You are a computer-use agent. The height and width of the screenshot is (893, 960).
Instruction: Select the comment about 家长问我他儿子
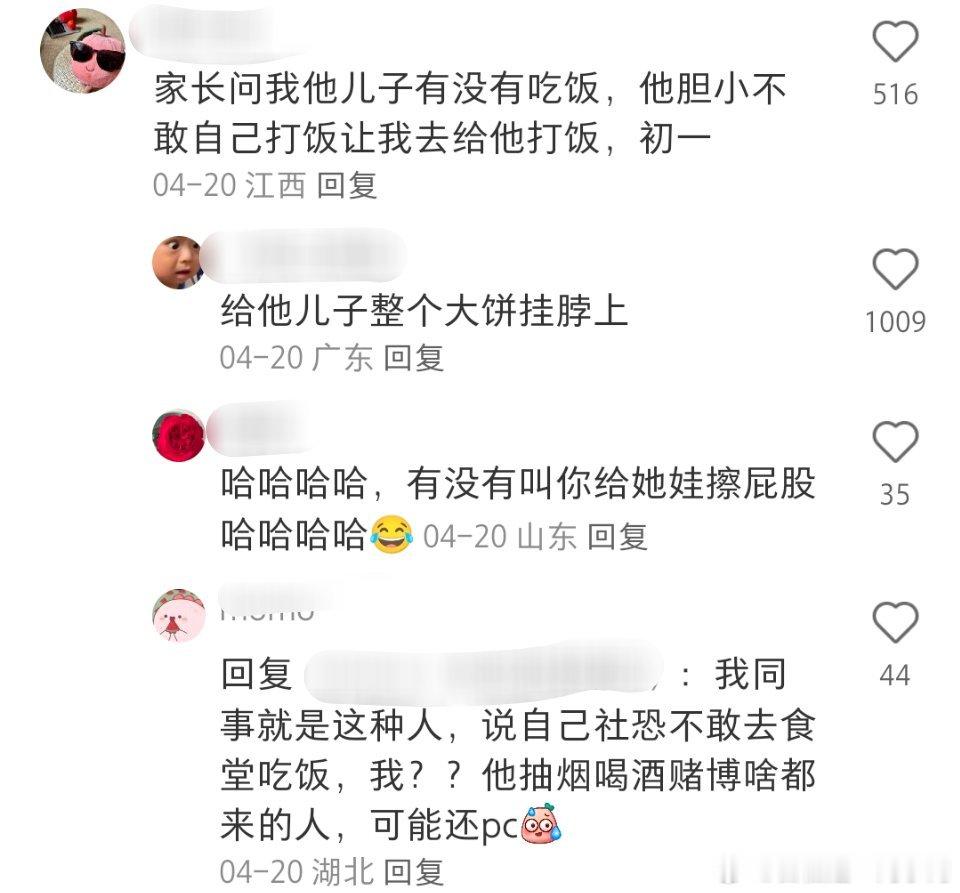pyautogui.click(x=470, y=113)
